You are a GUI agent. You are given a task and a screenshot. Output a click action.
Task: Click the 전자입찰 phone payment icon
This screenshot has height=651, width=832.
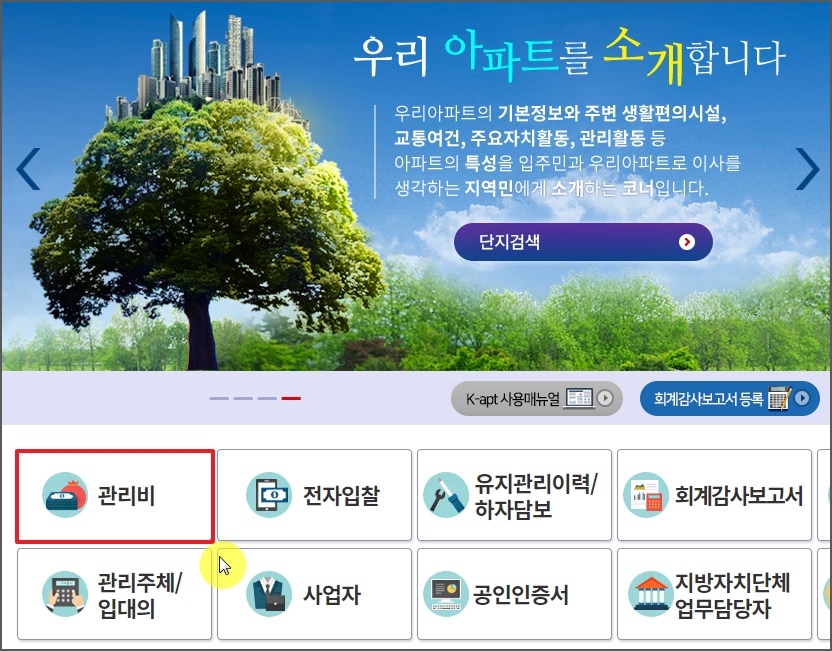point(269,495)
